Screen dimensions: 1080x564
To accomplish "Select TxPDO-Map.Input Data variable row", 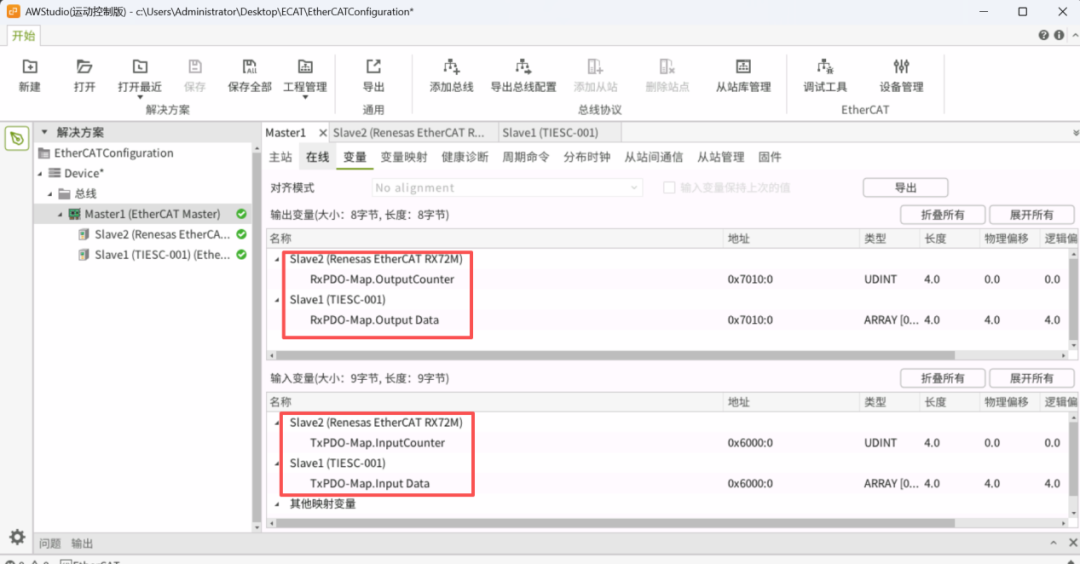I will coord(668,483).
